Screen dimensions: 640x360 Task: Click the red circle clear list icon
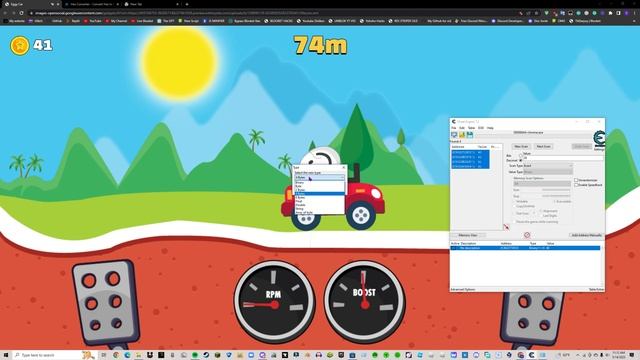click(x=527, y=235)
